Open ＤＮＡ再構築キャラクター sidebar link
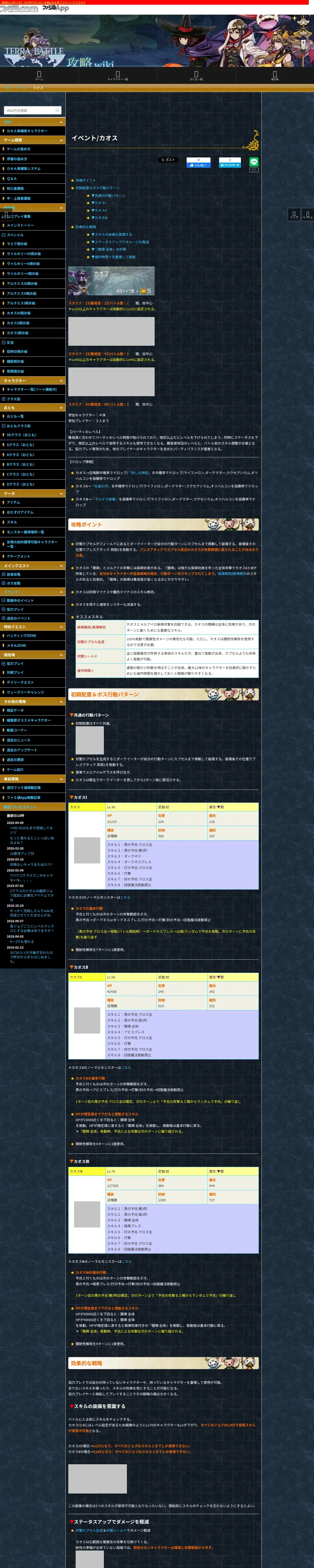The width and height of the screenshot is (314, 1568). (27, 131)
